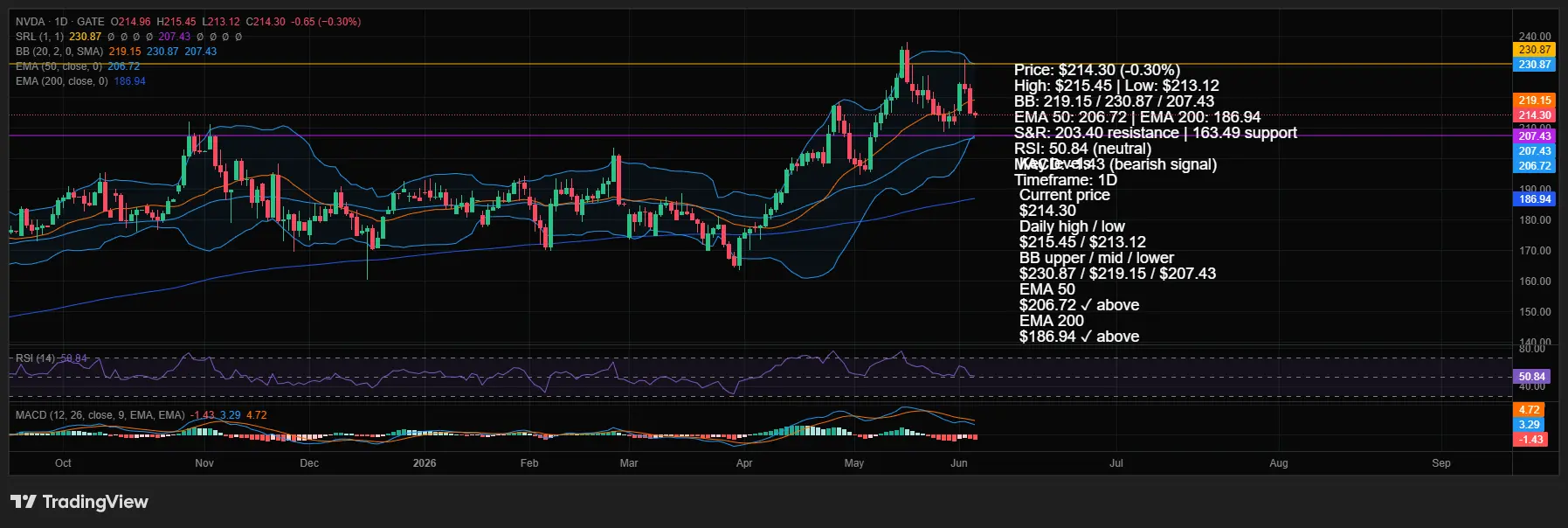Click the Jun label on time axis

tap(959, 463)
